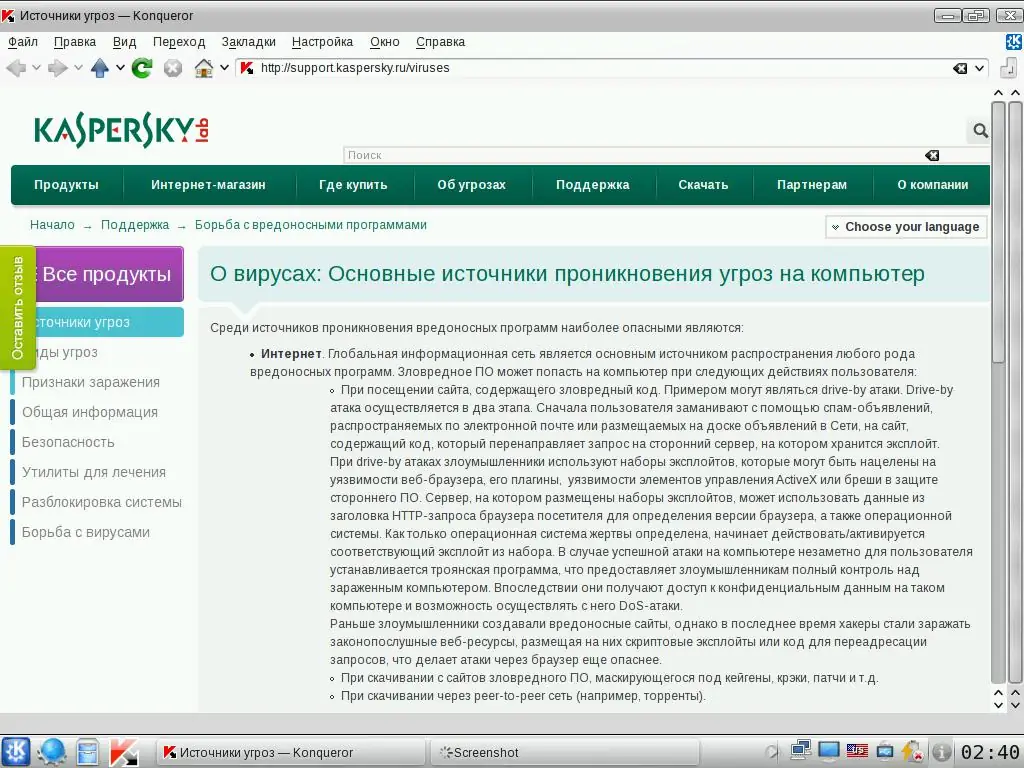Open the Choose your language dropdown
Viewport: 1024px width, 768px height.
point(905,227)
